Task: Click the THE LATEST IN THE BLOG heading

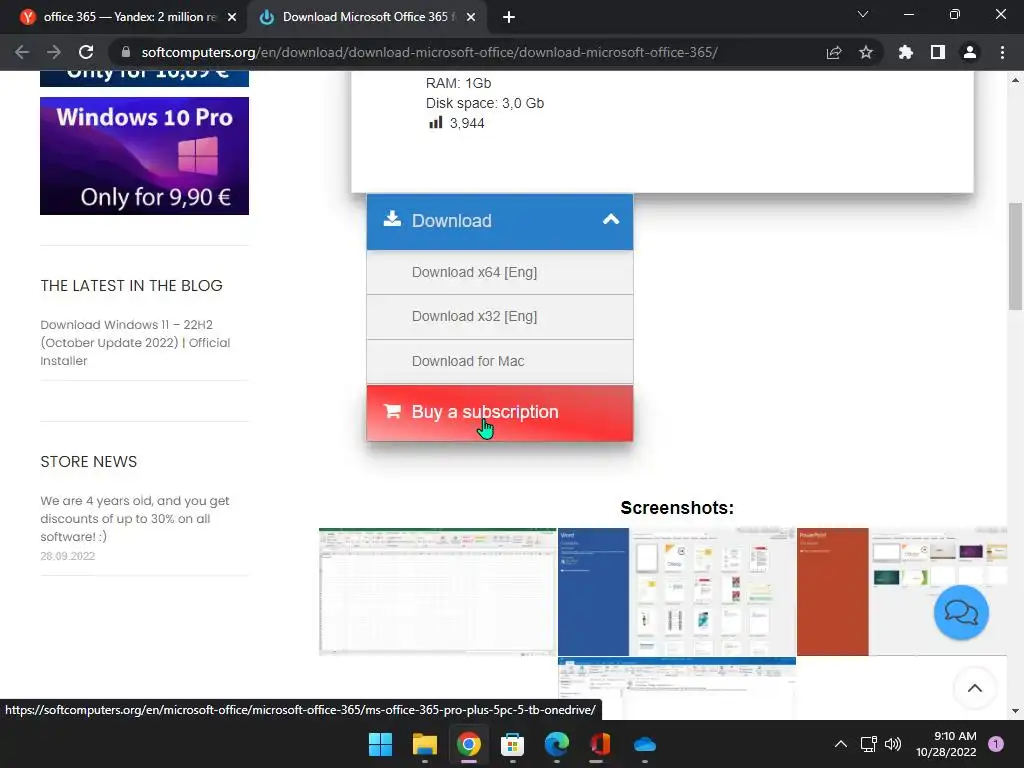Action: 131,285
